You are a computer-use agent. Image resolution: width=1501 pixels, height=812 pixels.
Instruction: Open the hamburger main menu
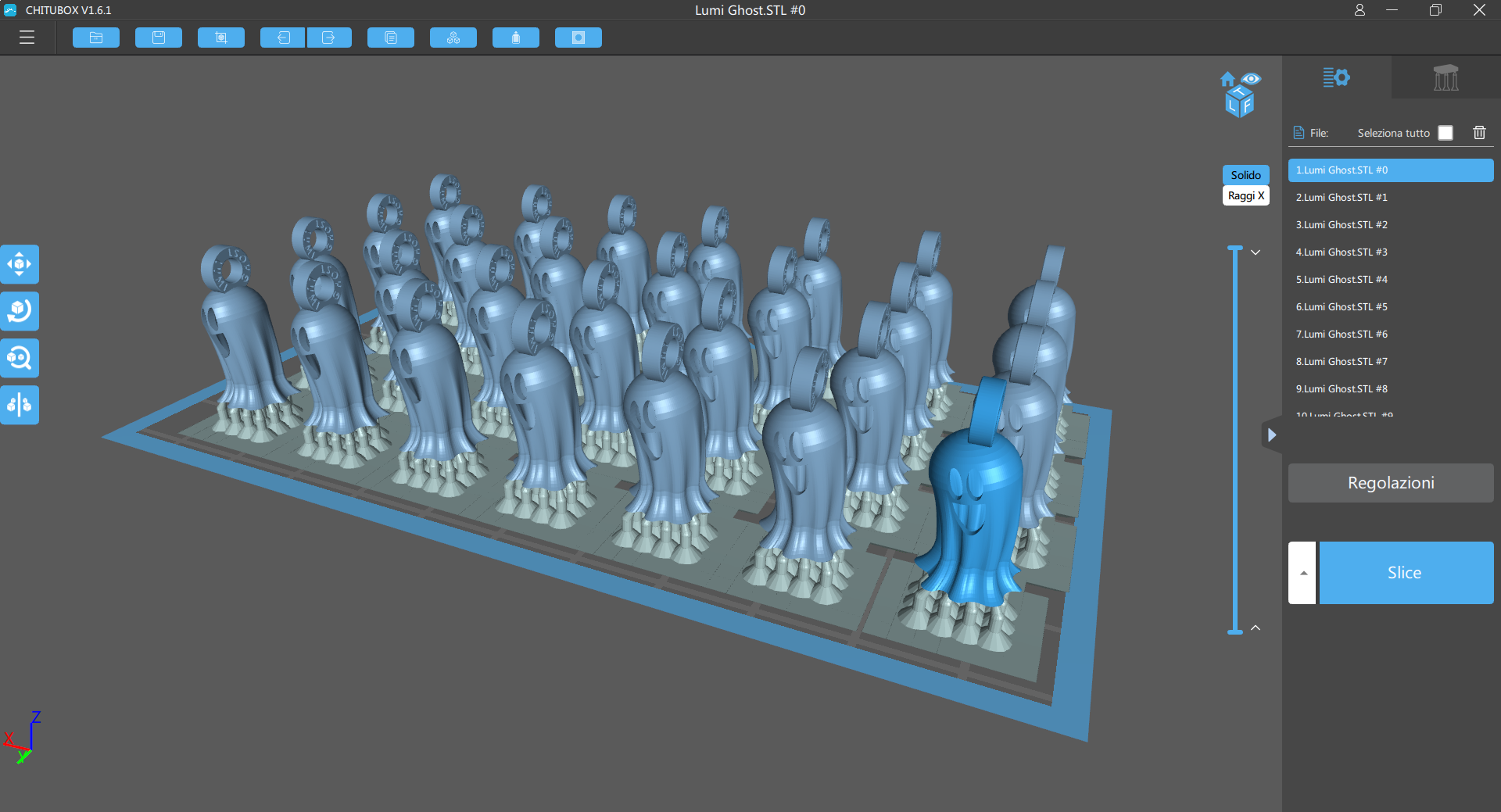coord(27,38)
